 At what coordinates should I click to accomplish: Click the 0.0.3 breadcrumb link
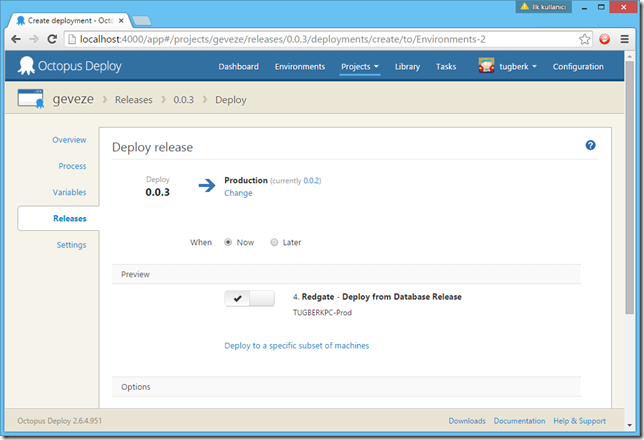pos(184,100)
